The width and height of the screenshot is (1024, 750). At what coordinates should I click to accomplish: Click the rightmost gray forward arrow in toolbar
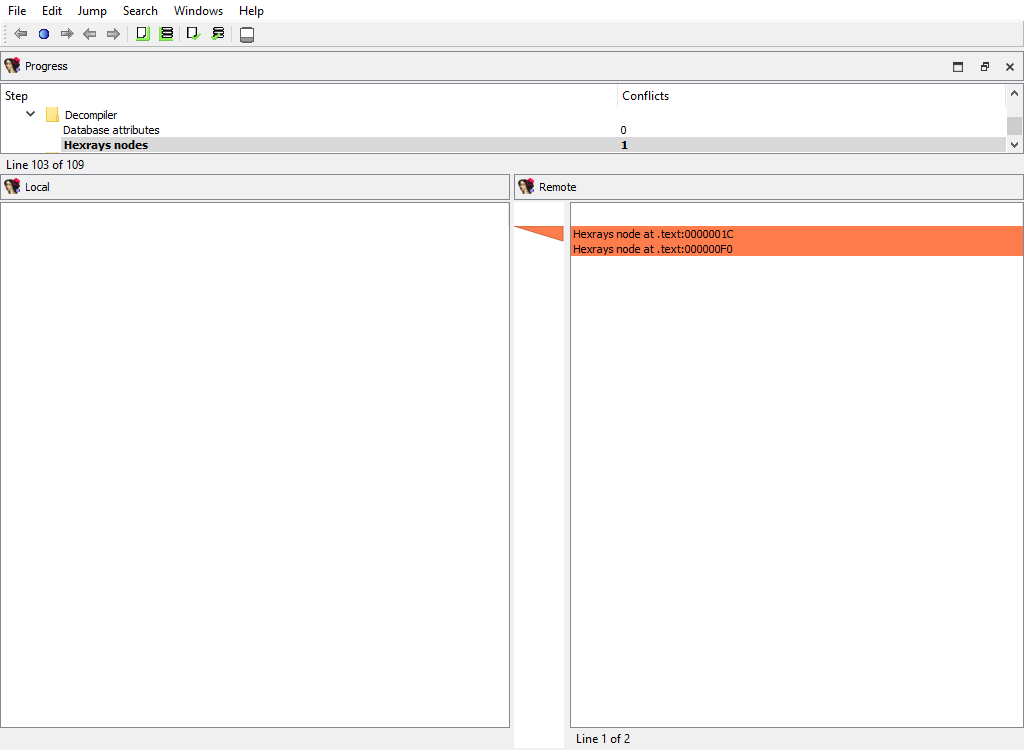113,34
